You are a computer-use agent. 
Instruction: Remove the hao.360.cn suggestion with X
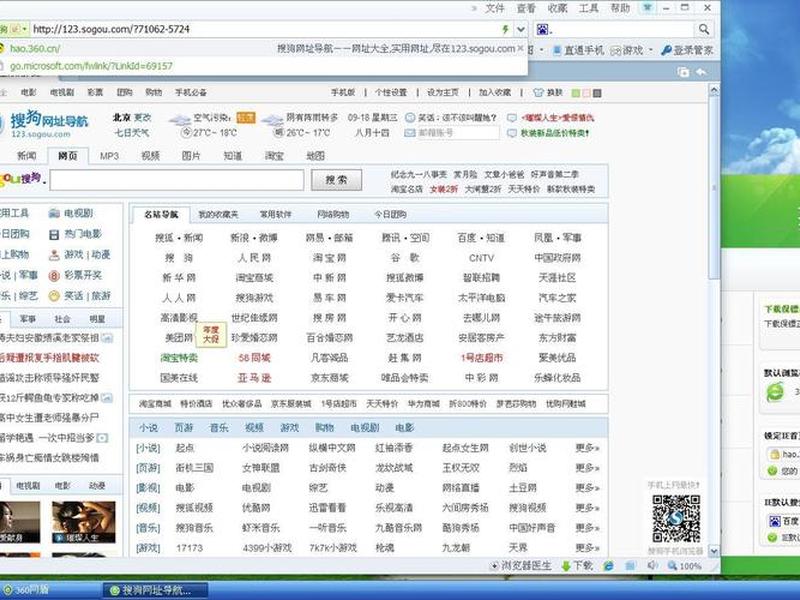[x=520, y=48]
